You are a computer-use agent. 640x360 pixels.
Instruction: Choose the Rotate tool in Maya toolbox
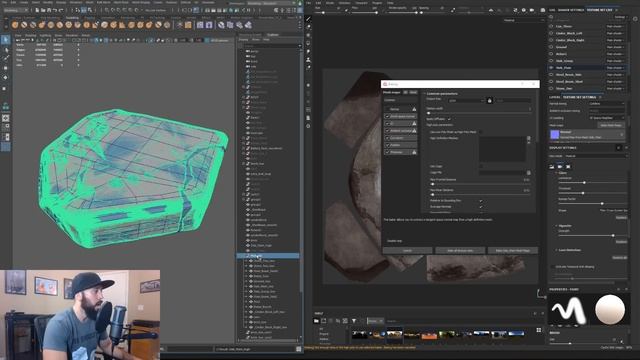(5, 77)
